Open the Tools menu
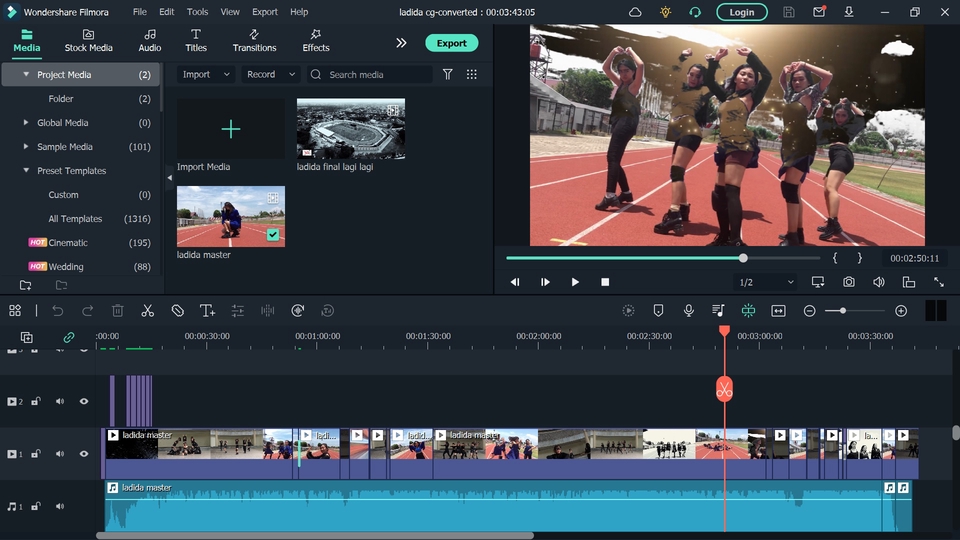The width and height of the screenshot is (960, 540). pyautogui.click(x=197, y=12)
